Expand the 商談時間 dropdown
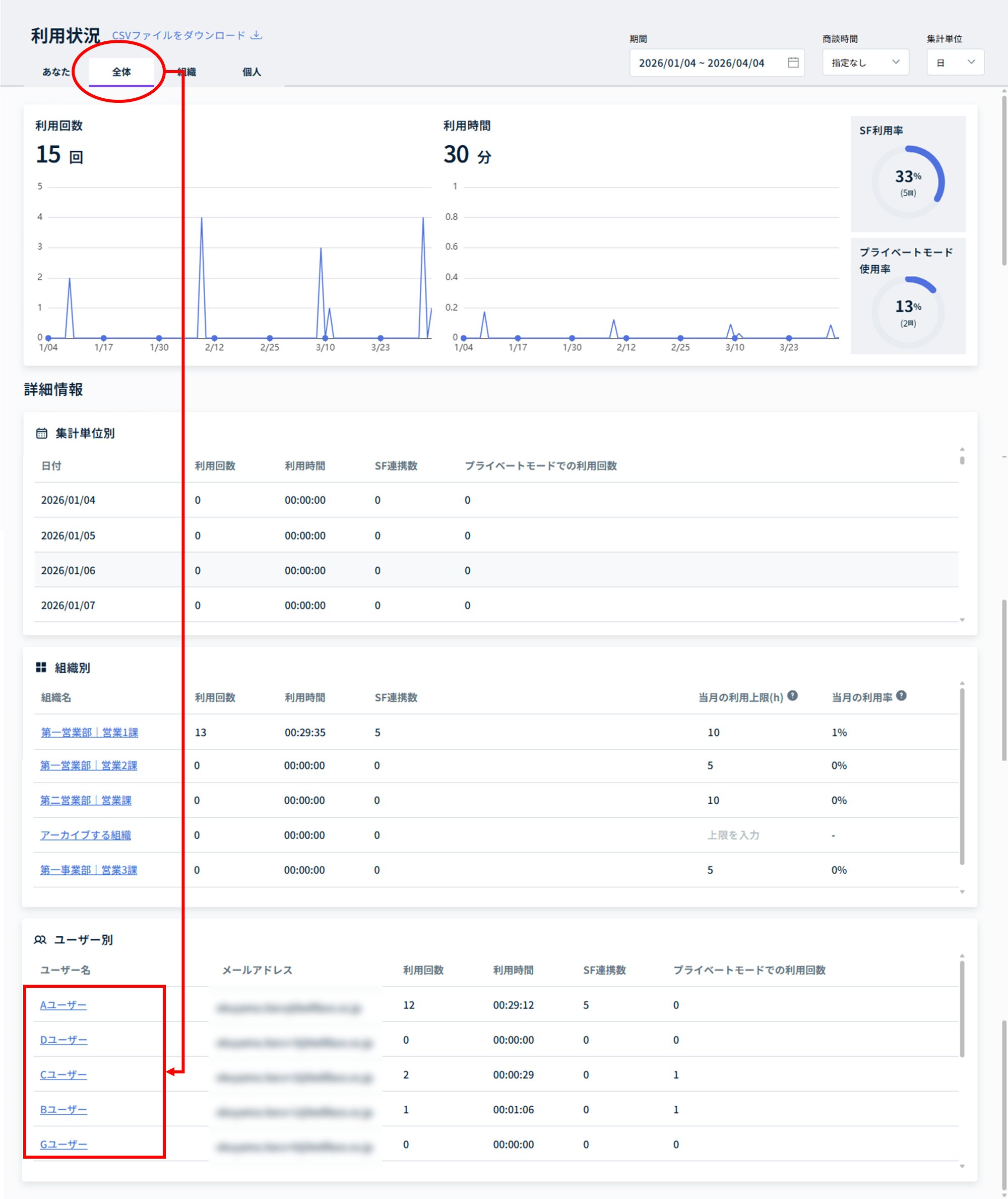The image size is (1008, 1199). tap(865, 63)
